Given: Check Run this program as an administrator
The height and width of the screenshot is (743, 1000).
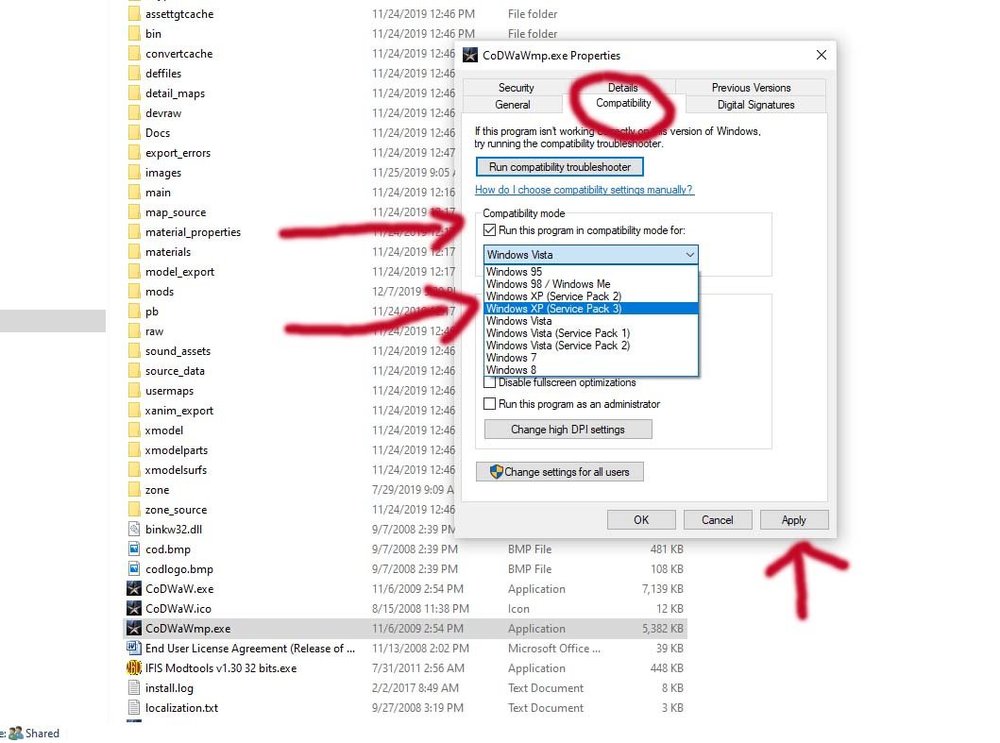Looking at the screenshot, I should (490, 404).
